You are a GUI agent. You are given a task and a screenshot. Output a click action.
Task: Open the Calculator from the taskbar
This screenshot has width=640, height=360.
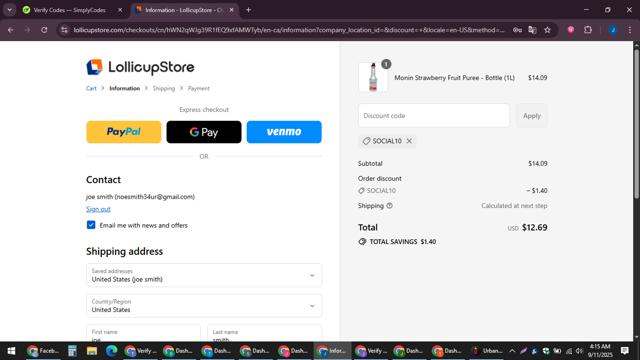pos(72,351)
